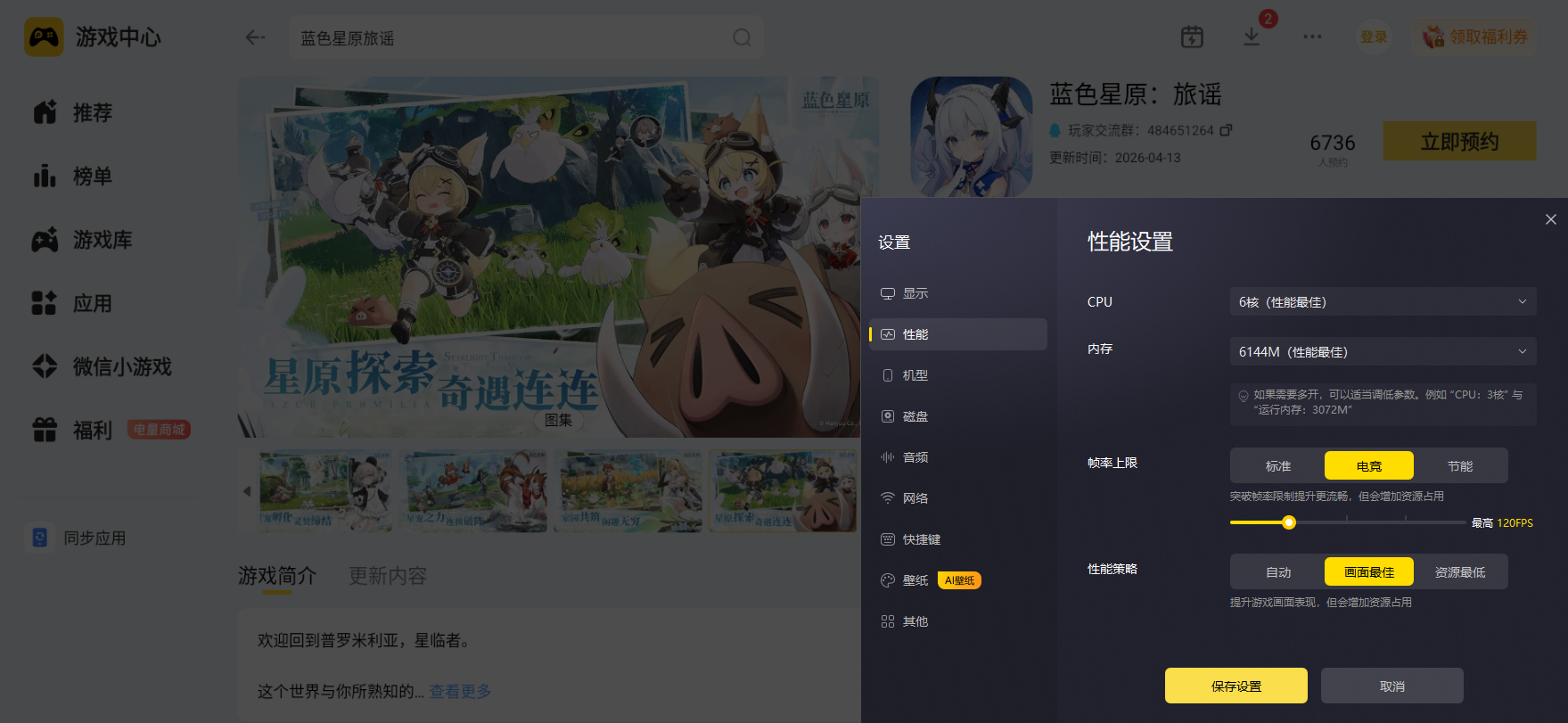Image resolution: width=1568 pixels, height=723 pixels.
Task: Go back with the arrow icon
Action: (256, 37)
